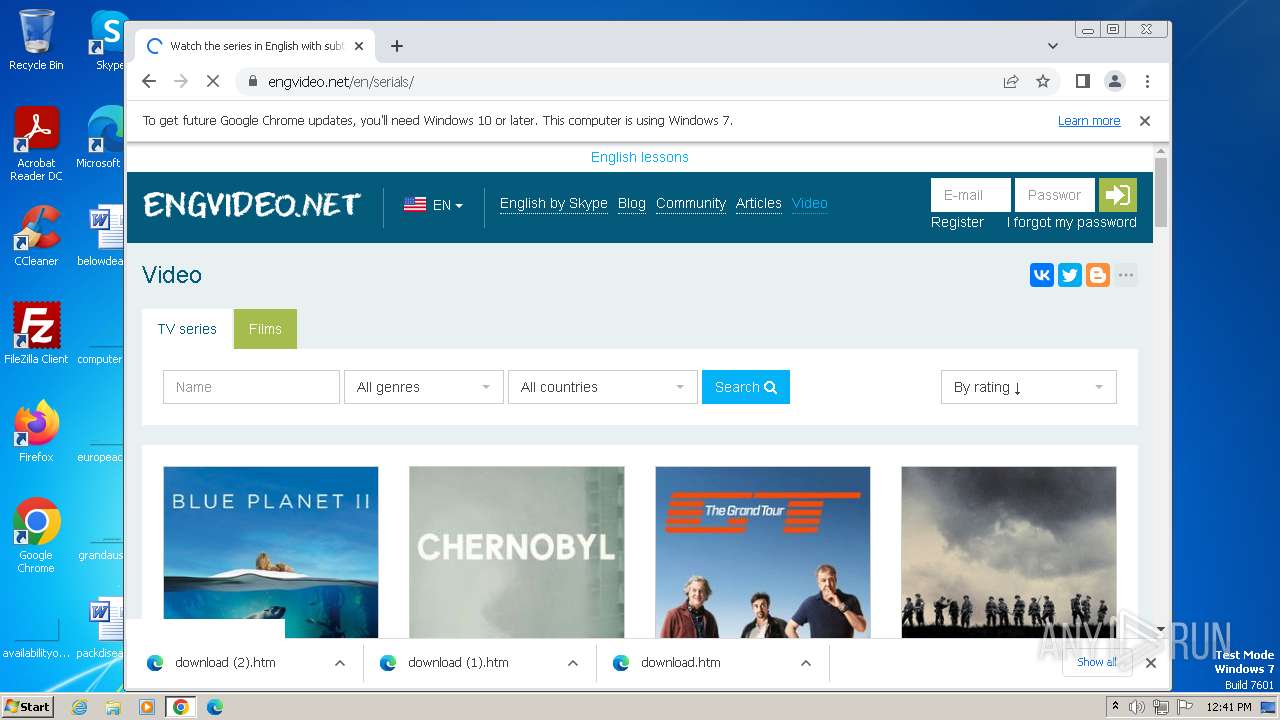1280x720 pixels.
Task: Open Blue Planet II poster
Action: click(x=271, y=552)
